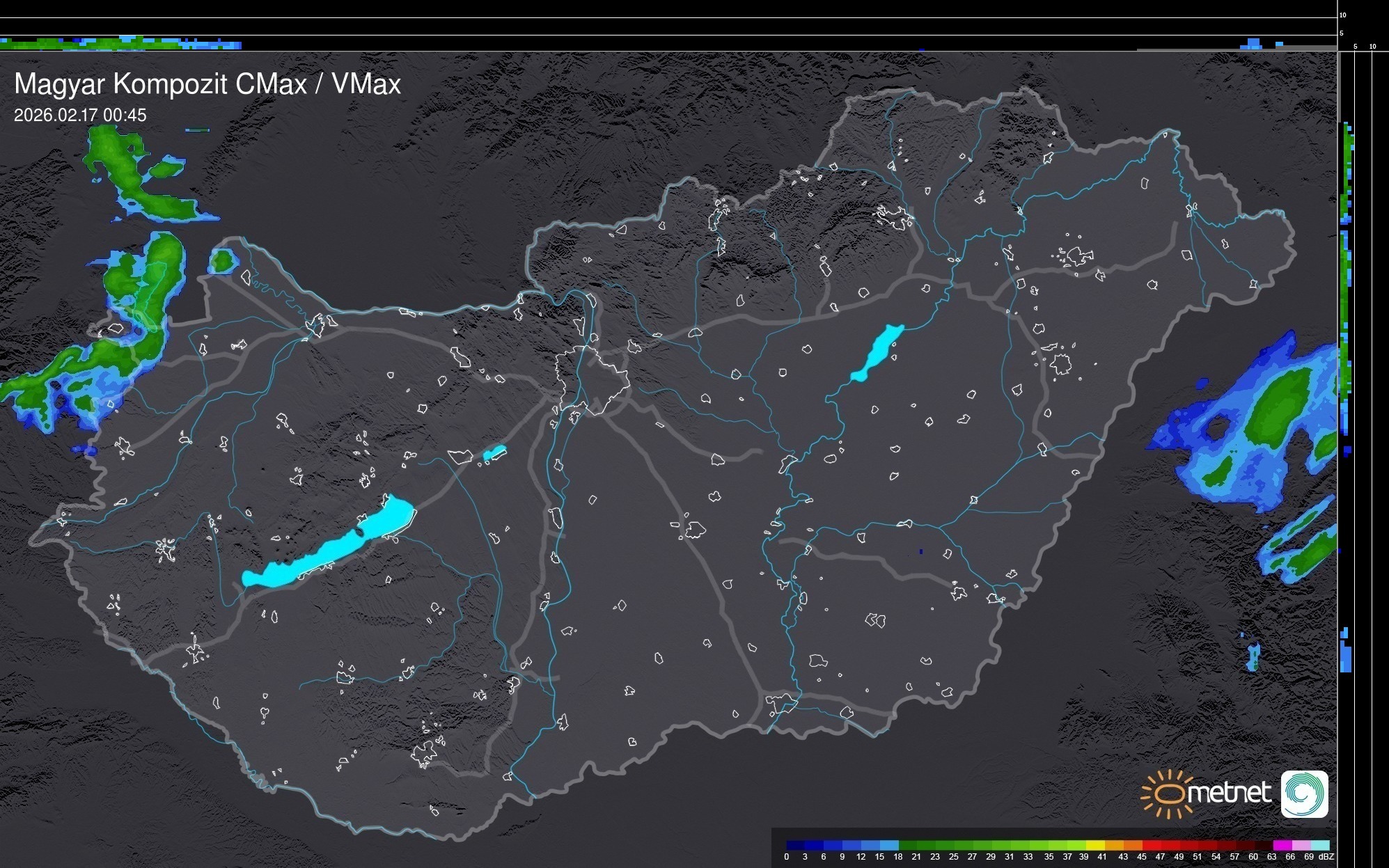The image size is (1389, 868).
Task: Click the 2026.02.17 00:45 timestamp
Action: [80, 115]
